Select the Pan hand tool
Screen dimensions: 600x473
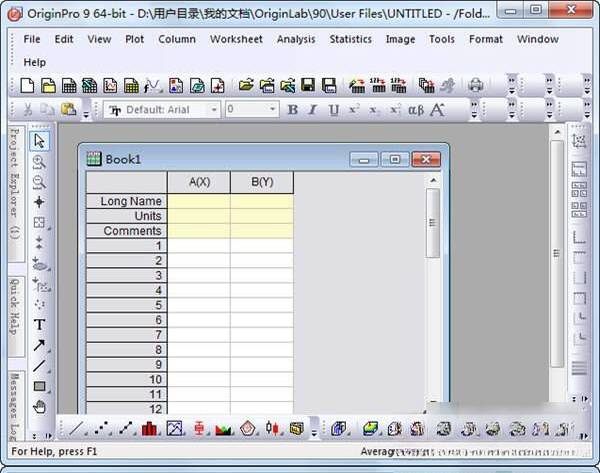(39, 407)
